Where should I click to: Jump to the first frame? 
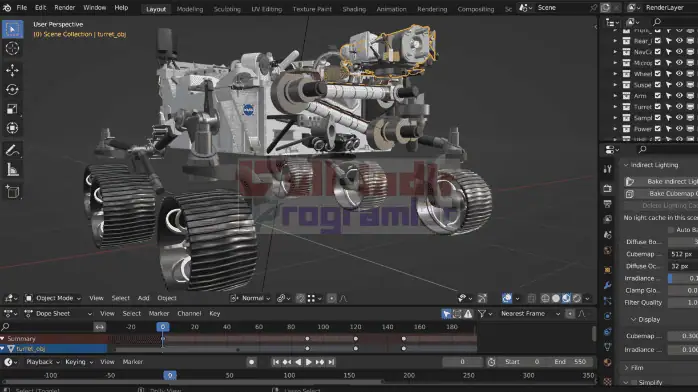point(276,362)
